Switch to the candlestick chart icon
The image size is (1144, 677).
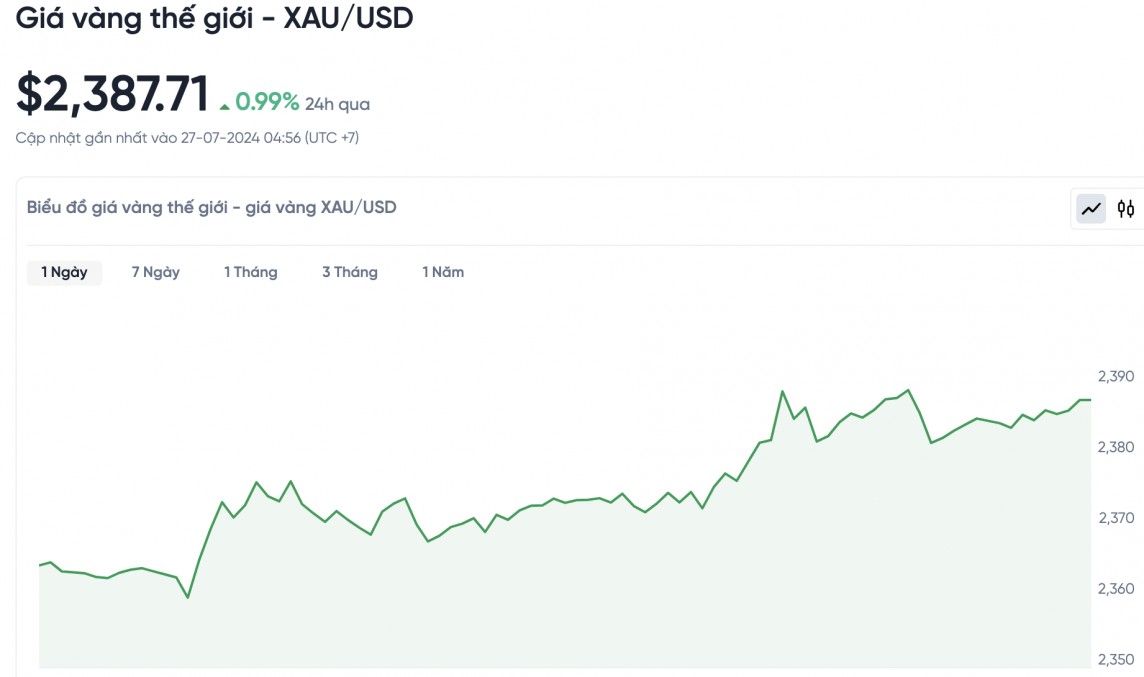pyautogui.click(x=1126, y=209)
